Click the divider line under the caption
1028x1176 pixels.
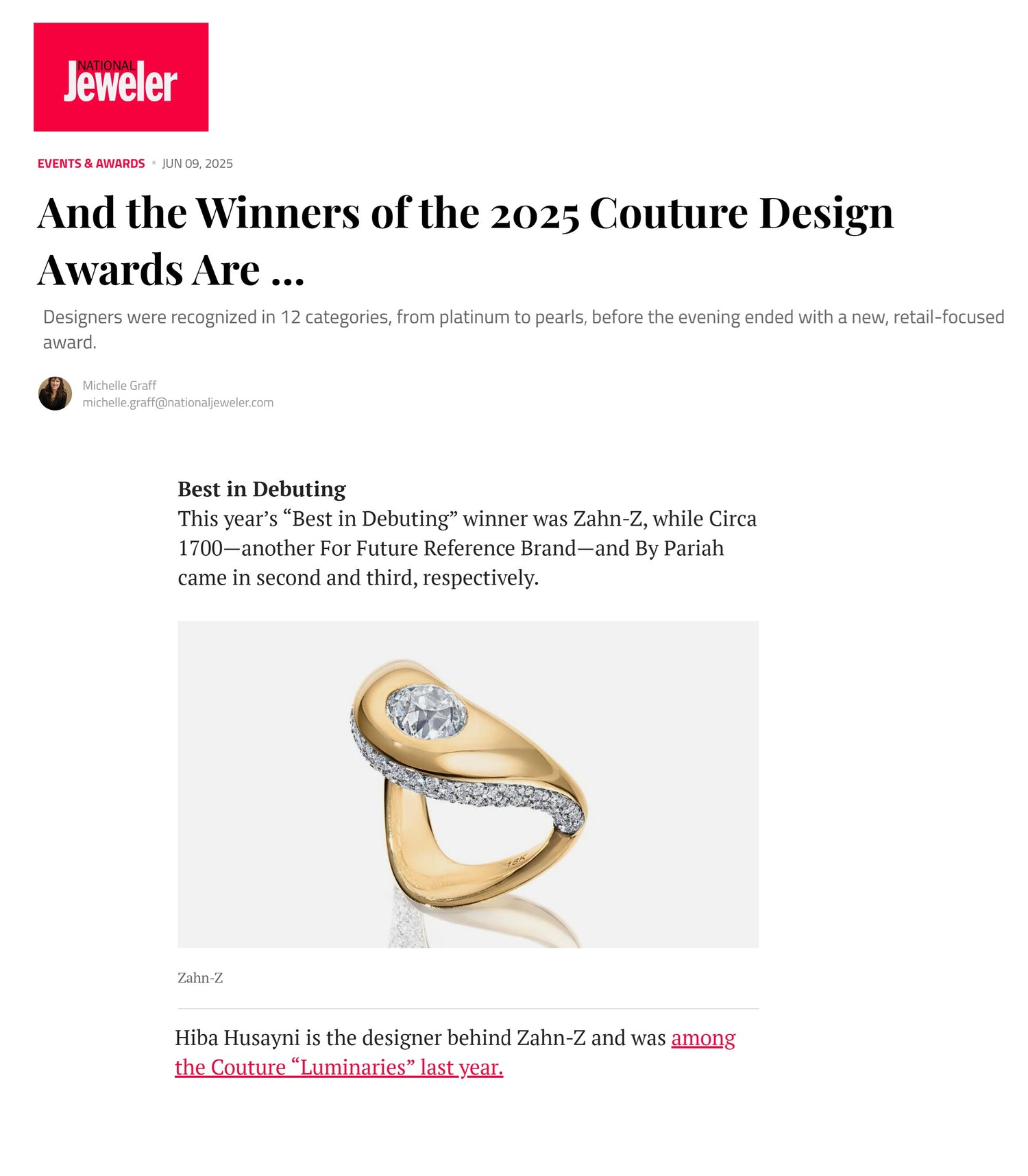tap(468, 1009)
